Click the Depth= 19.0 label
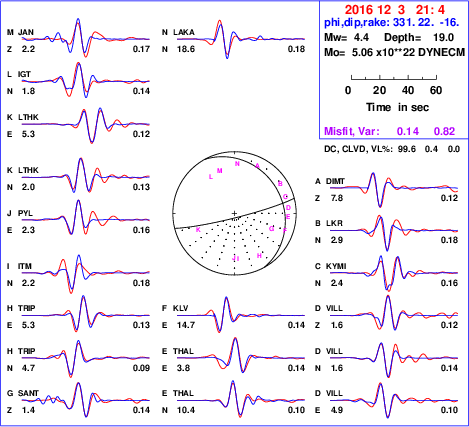469x427 pixels. pos(419,37)
